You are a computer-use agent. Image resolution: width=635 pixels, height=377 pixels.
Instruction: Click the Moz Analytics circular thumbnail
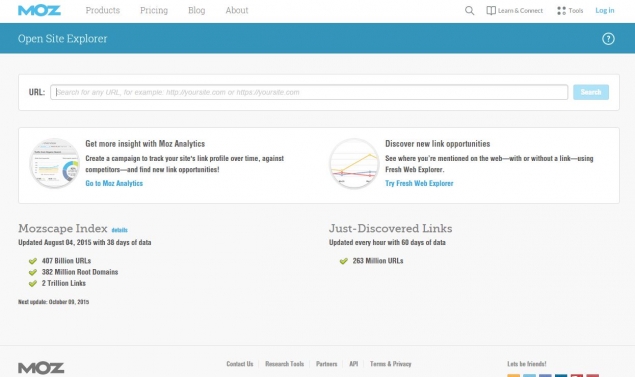click(x=55, y=163)
